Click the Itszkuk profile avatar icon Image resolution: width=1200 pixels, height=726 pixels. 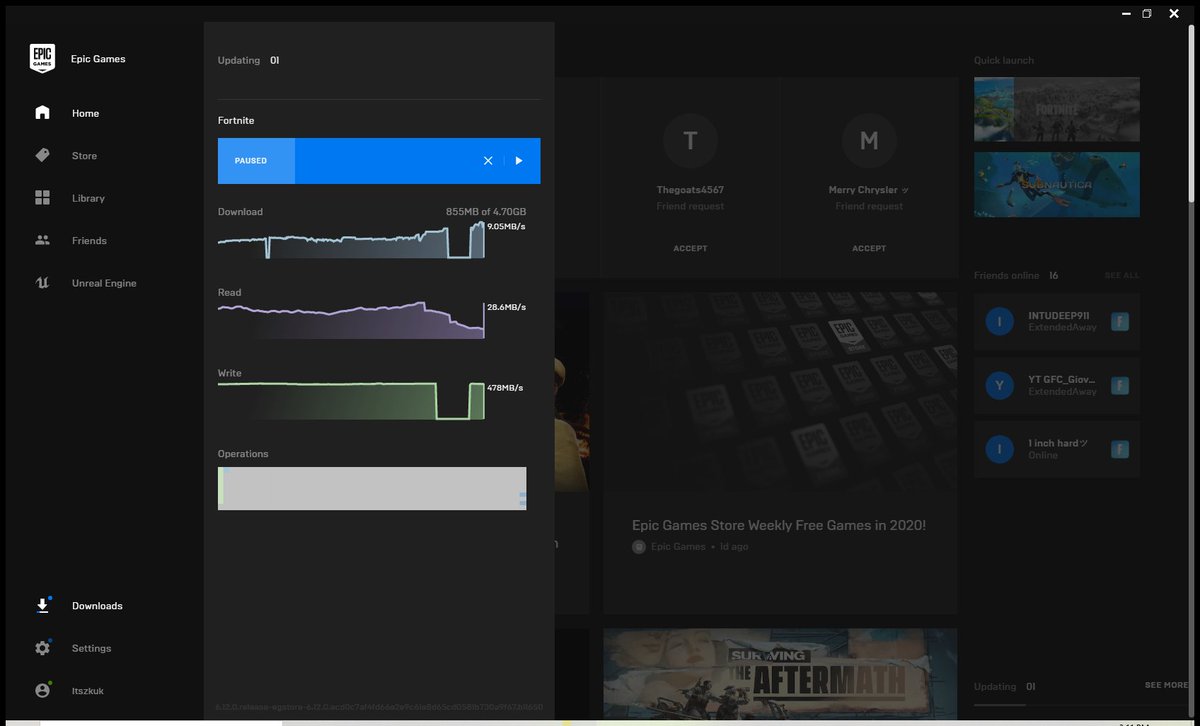click(42, 691)
